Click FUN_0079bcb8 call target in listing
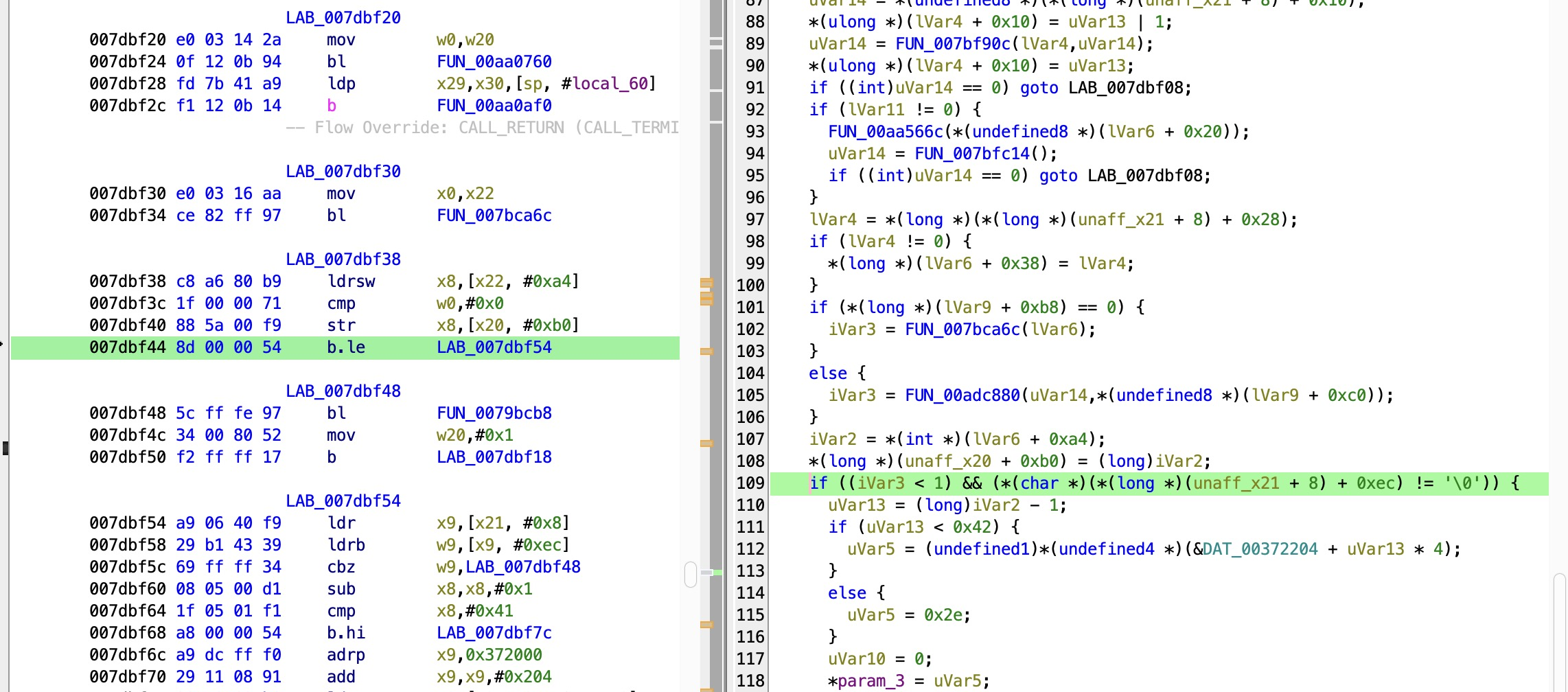The height and width of the screenshot is (692, 1568). pyautogui.click(x=494, y=413)
